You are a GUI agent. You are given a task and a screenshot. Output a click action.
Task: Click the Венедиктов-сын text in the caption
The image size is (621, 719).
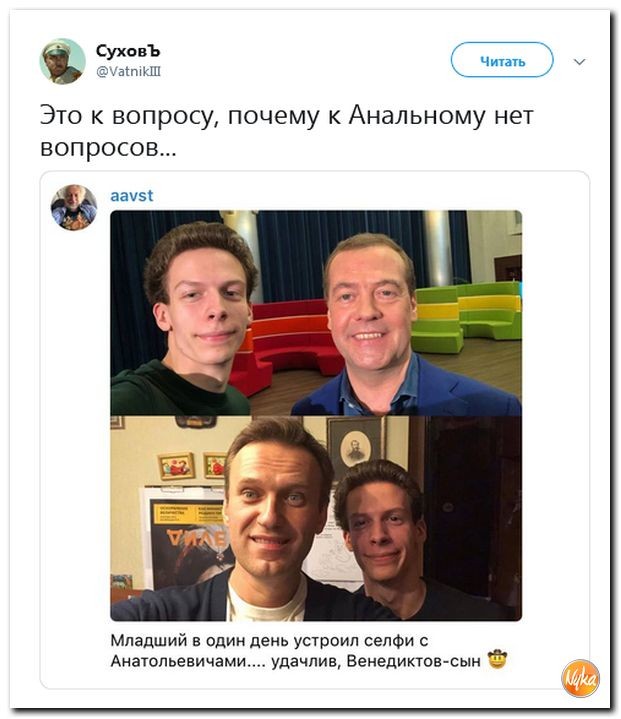point(414,661)
